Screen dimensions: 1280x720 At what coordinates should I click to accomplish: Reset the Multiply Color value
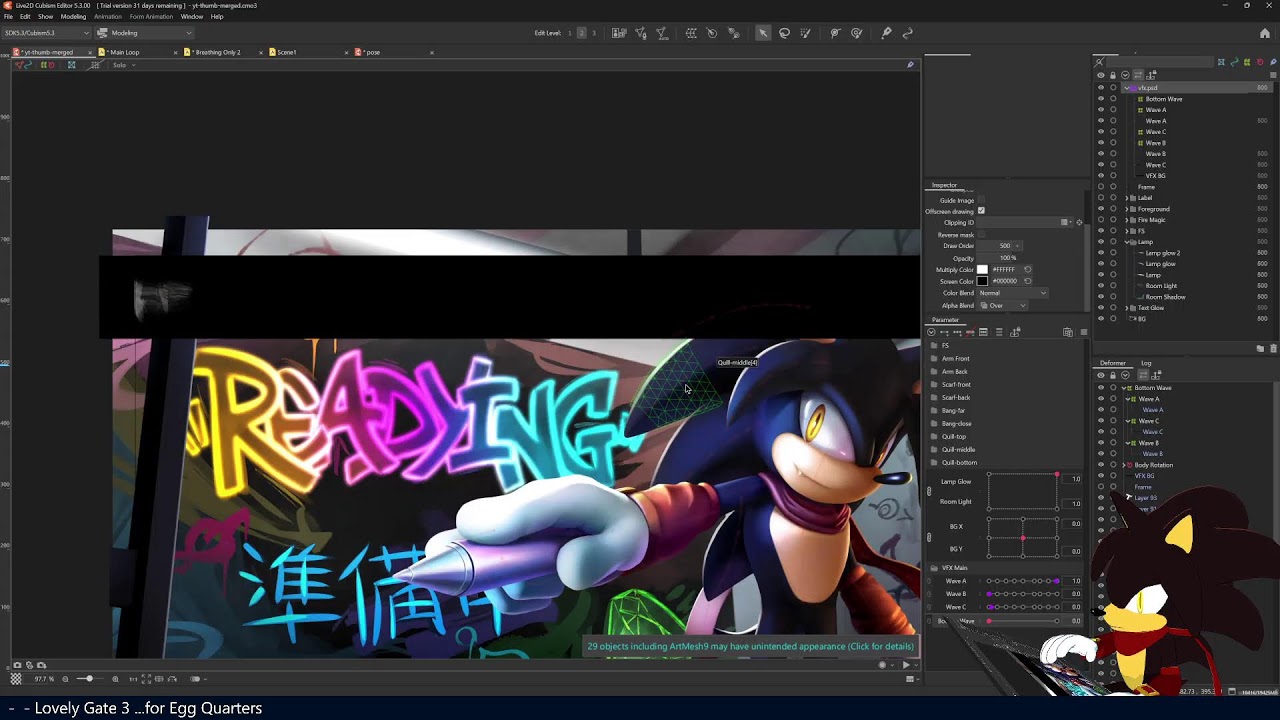(1027, 269)
